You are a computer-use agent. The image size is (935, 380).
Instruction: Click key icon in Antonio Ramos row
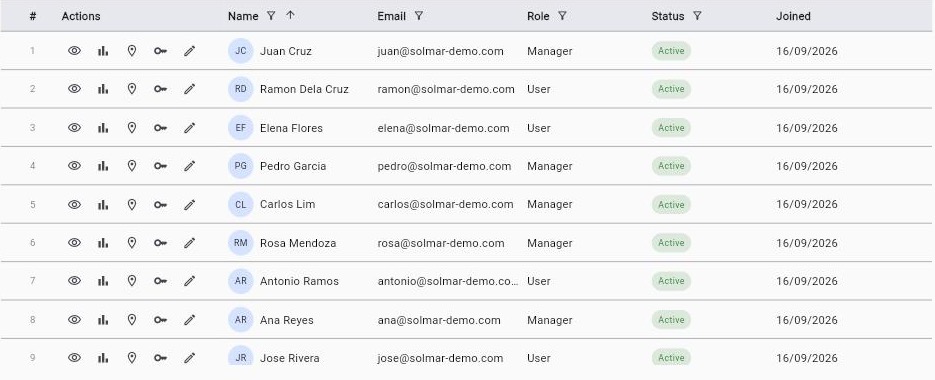[160, 282]
